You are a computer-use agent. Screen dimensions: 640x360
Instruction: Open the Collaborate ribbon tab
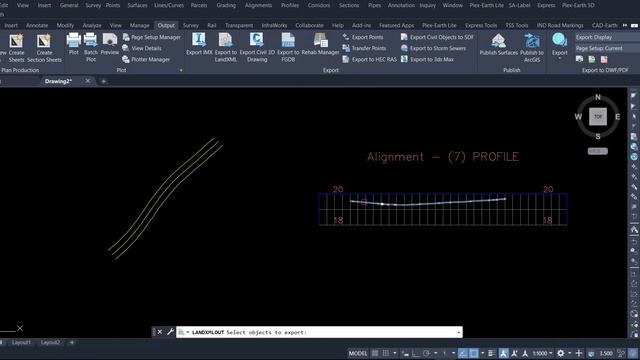pos(309,25)
